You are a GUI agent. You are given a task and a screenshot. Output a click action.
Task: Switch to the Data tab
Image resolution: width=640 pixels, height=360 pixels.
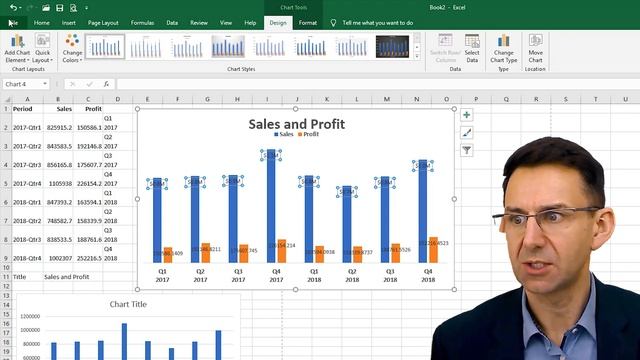[x=172, y=23]
